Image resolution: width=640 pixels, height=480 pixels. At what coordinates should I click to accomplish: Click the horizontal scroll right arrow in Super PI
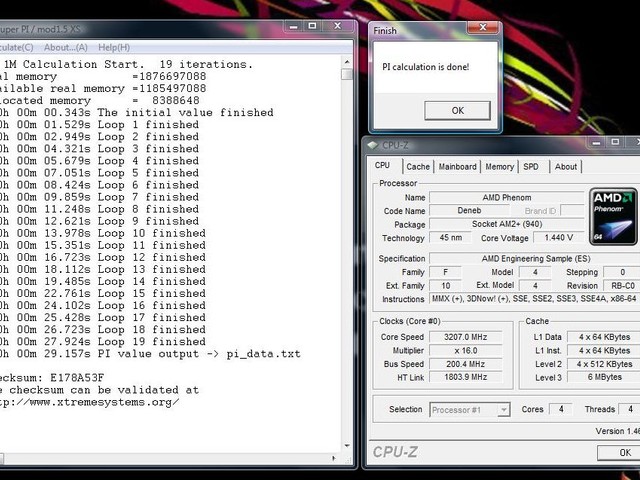click(x=334, y=458)
